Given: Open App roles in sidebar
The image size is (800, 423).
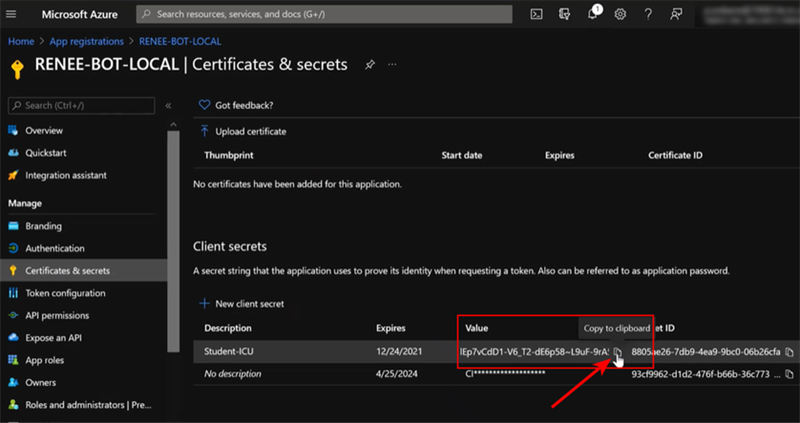Looking at the screenshot, I should [44, 360].
